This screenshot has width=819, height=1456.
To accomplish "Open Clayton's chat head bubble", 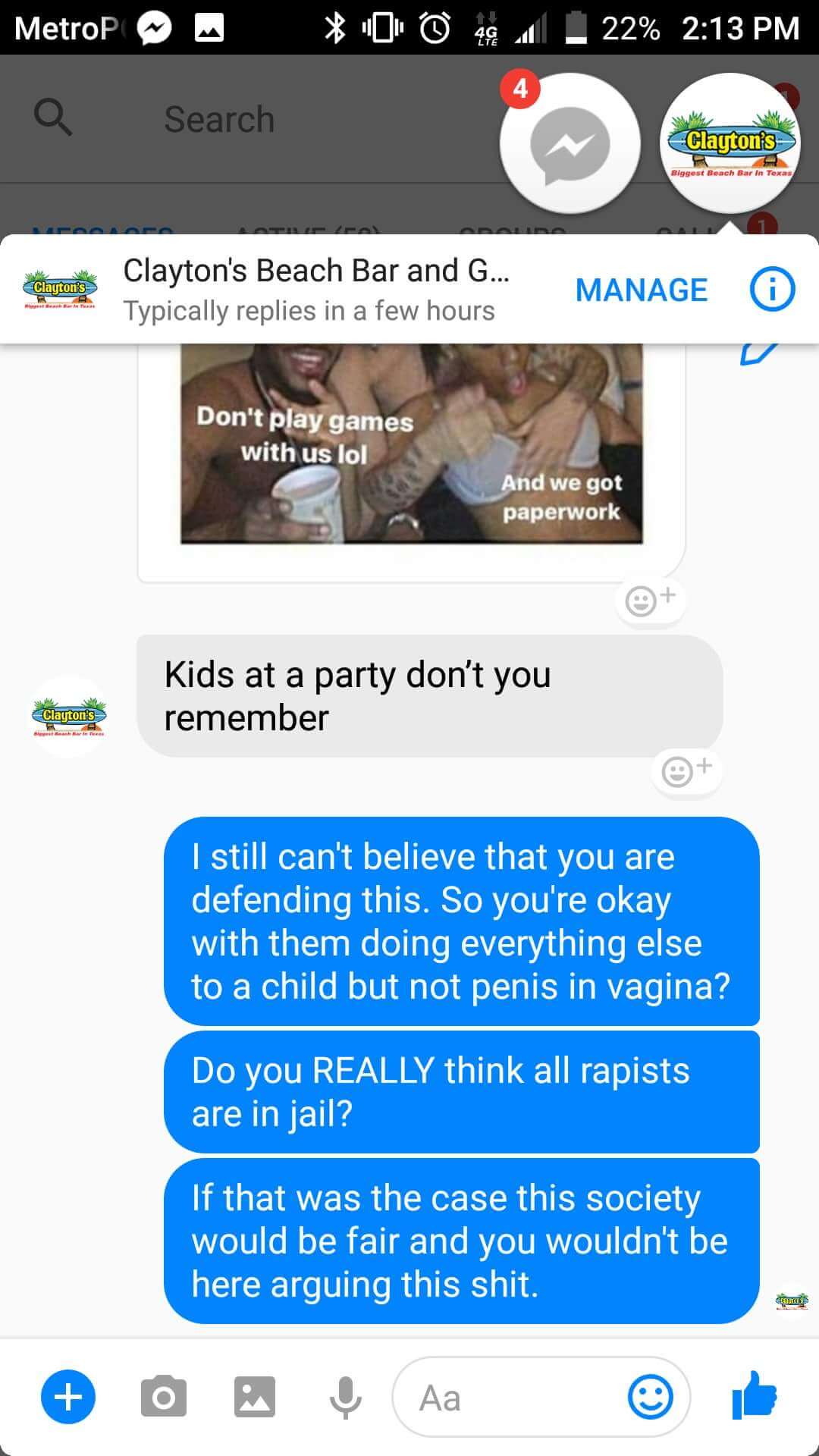I will click(730, 143).
